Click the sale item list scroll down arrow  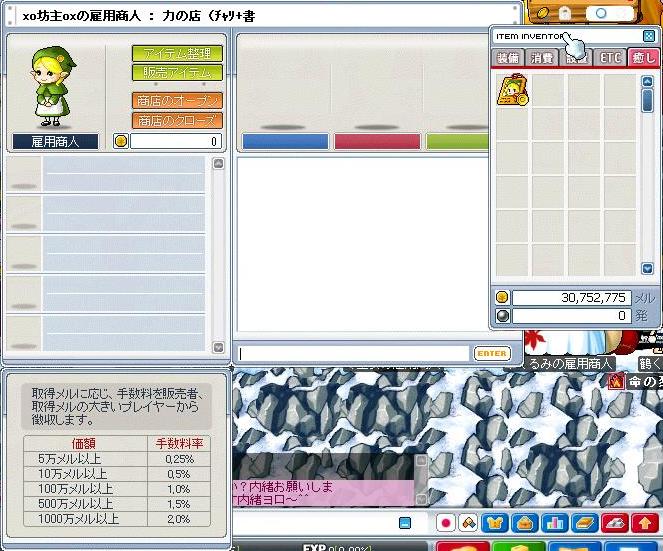coord(218,347)
